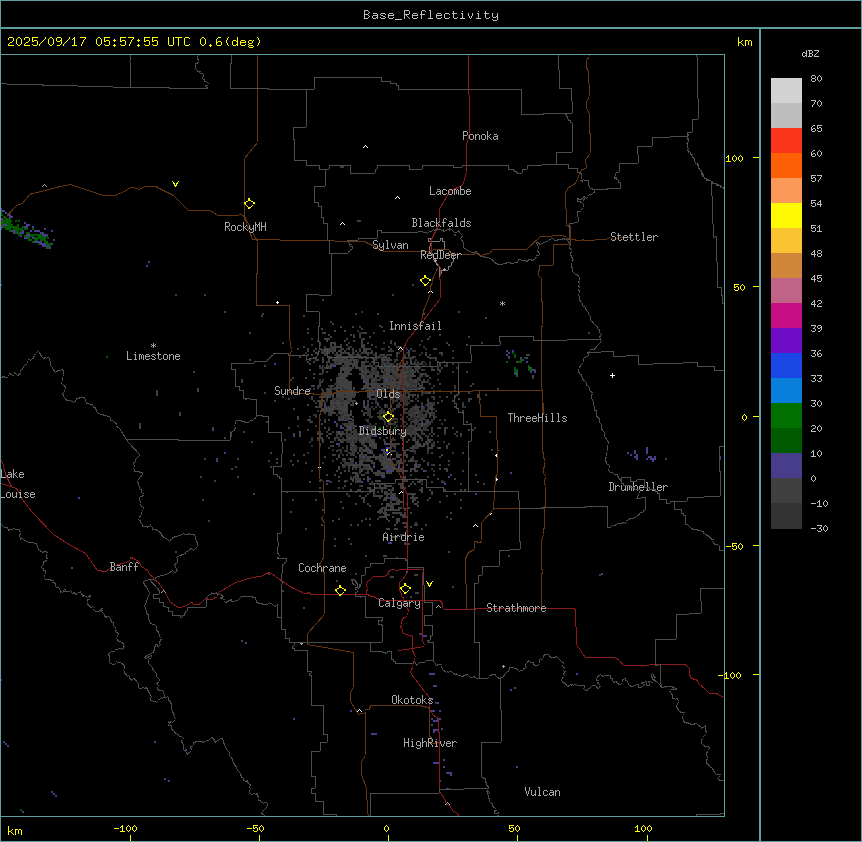
Task: Click the Banff town label
Action: tap(124, 567)
